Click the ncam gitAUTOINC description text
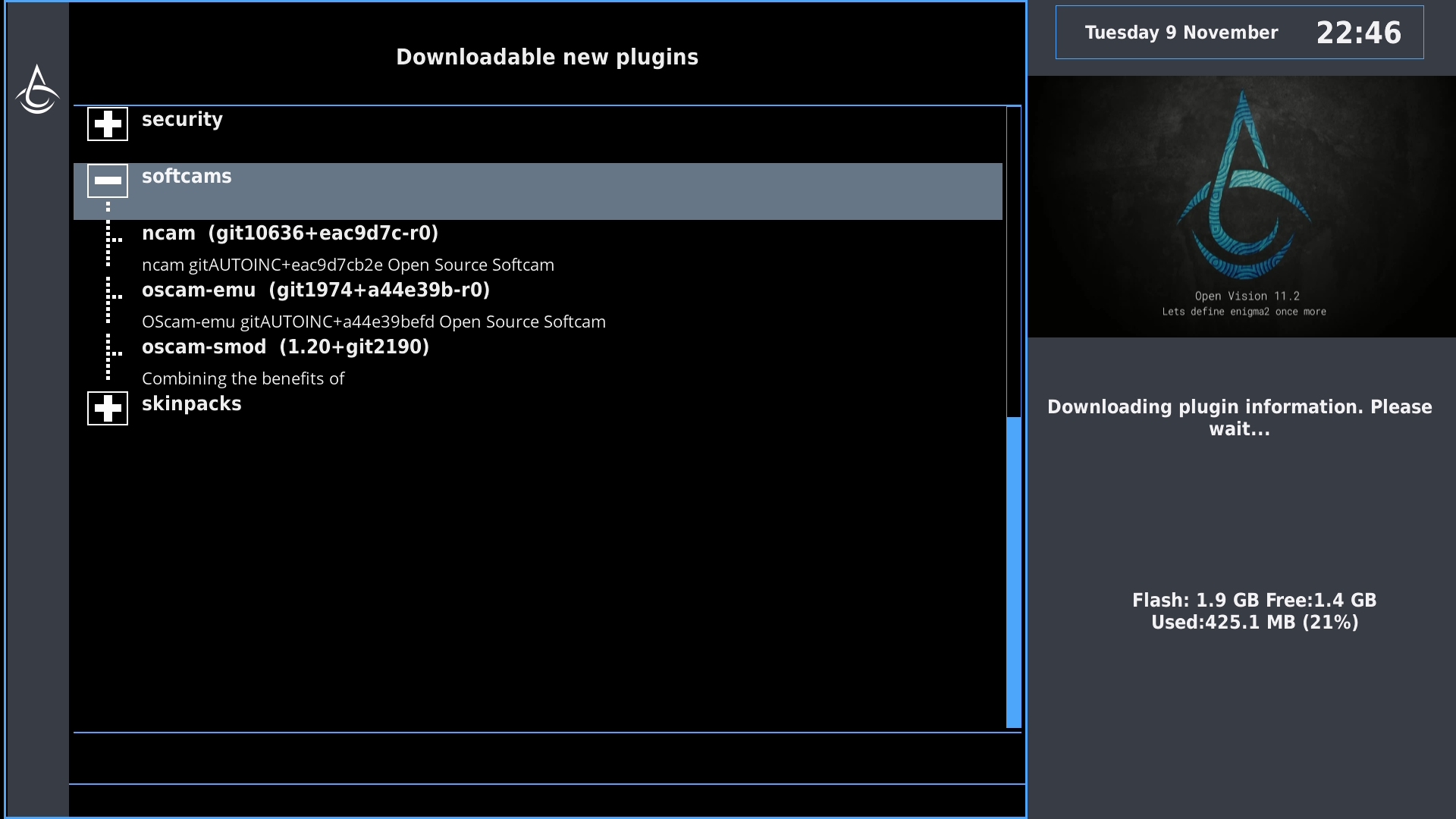The height and width of the screenshot is (819, 1456). 347,265
